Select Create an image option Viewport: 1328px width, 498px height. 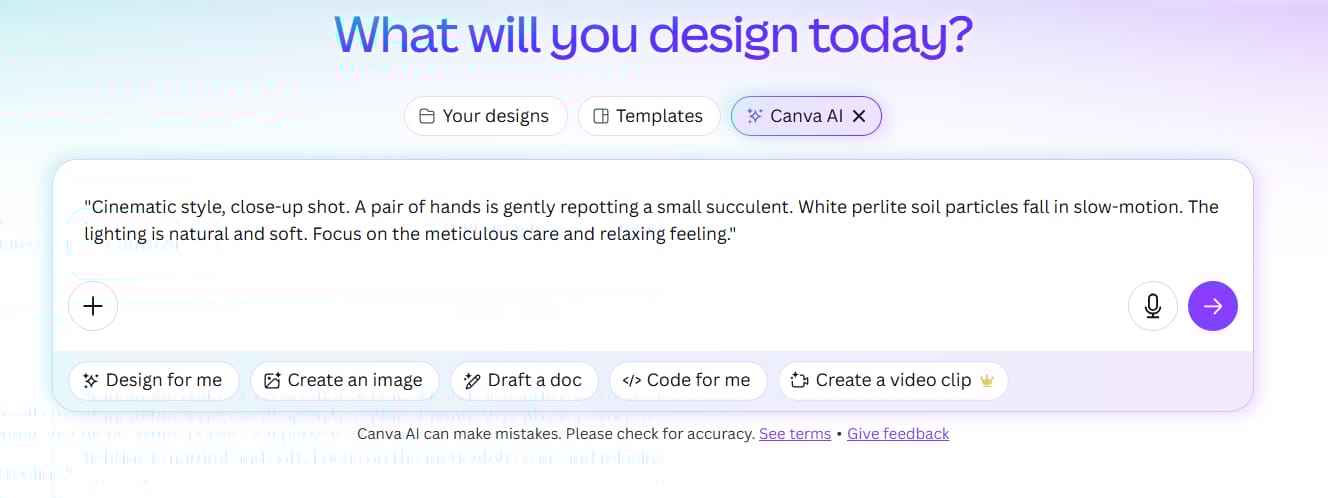pos(344,380)
